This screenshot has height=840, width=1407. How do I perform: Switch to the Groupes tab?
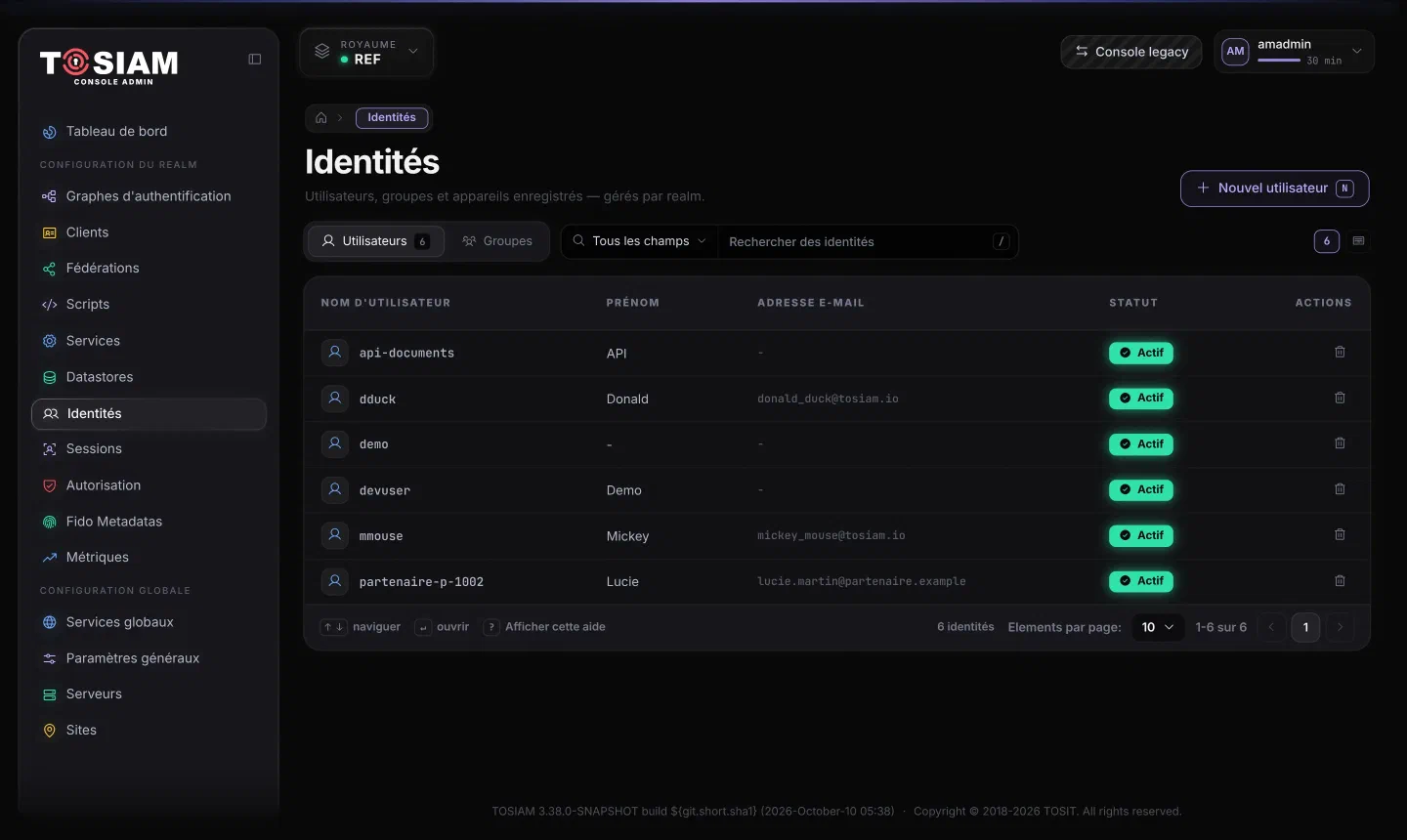[497, 241]
